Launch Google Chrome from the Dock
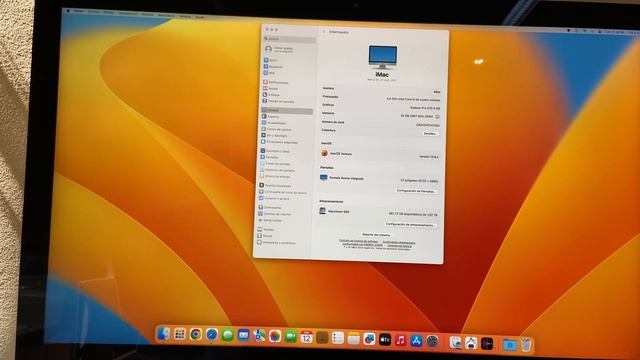This screenshot has height=360, width=640. [x=196, y=334]
